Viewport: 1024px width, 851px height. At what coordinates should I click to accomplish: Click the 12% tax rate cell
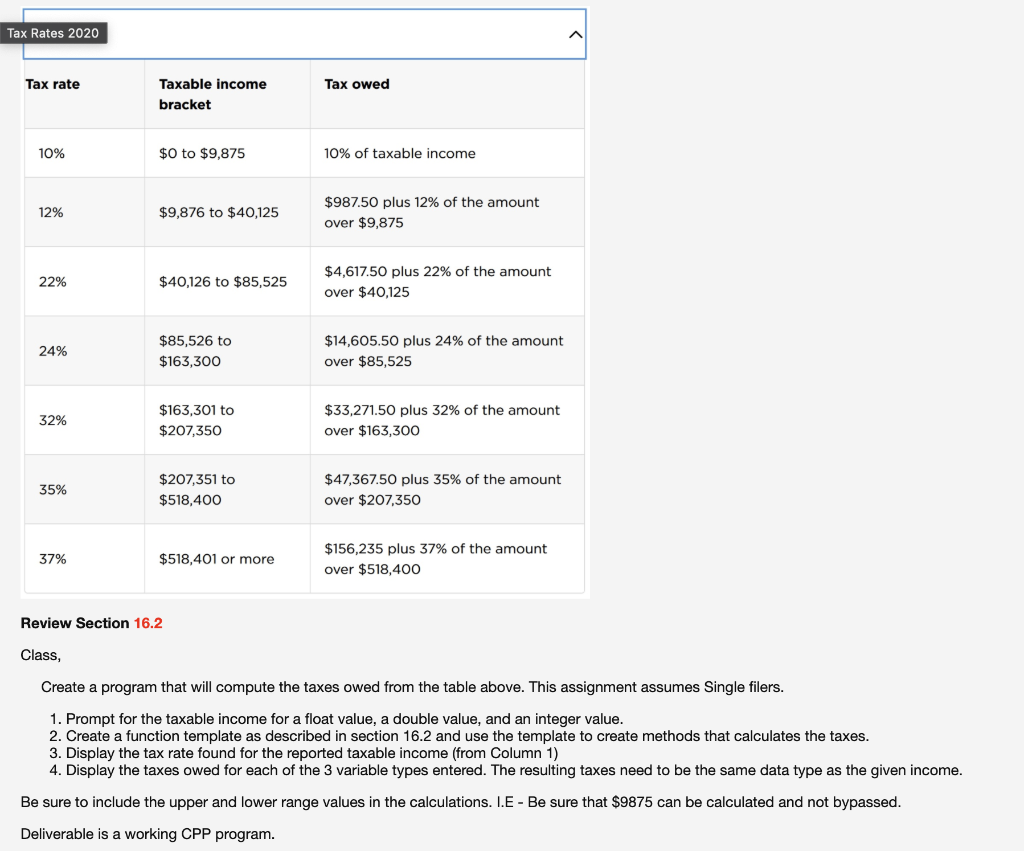(84, 212)
